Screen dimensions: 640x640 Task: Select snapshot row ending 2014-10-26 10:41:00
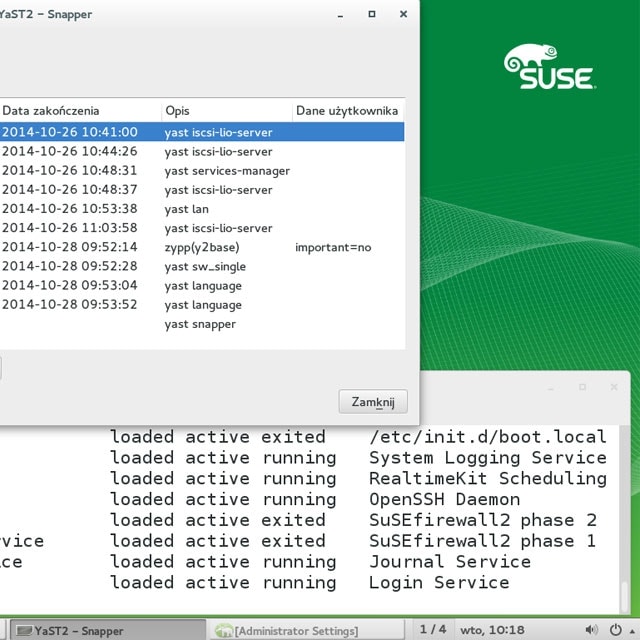pyautogui.click(x=202, y=132)
